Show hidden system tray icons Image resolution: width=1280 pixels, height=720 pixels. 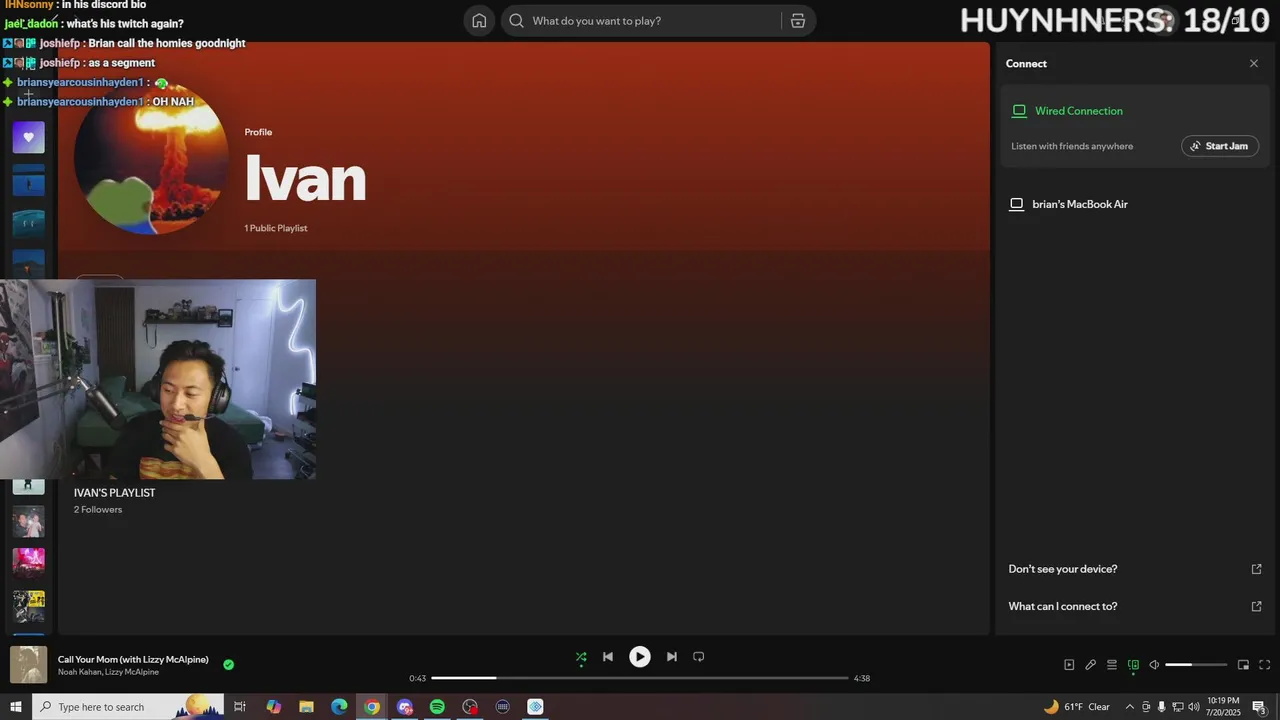click(1130, 707)
